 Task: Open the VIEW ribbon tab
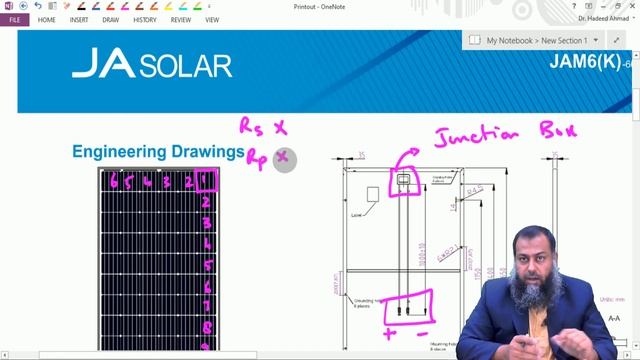[x=212, y=20]
